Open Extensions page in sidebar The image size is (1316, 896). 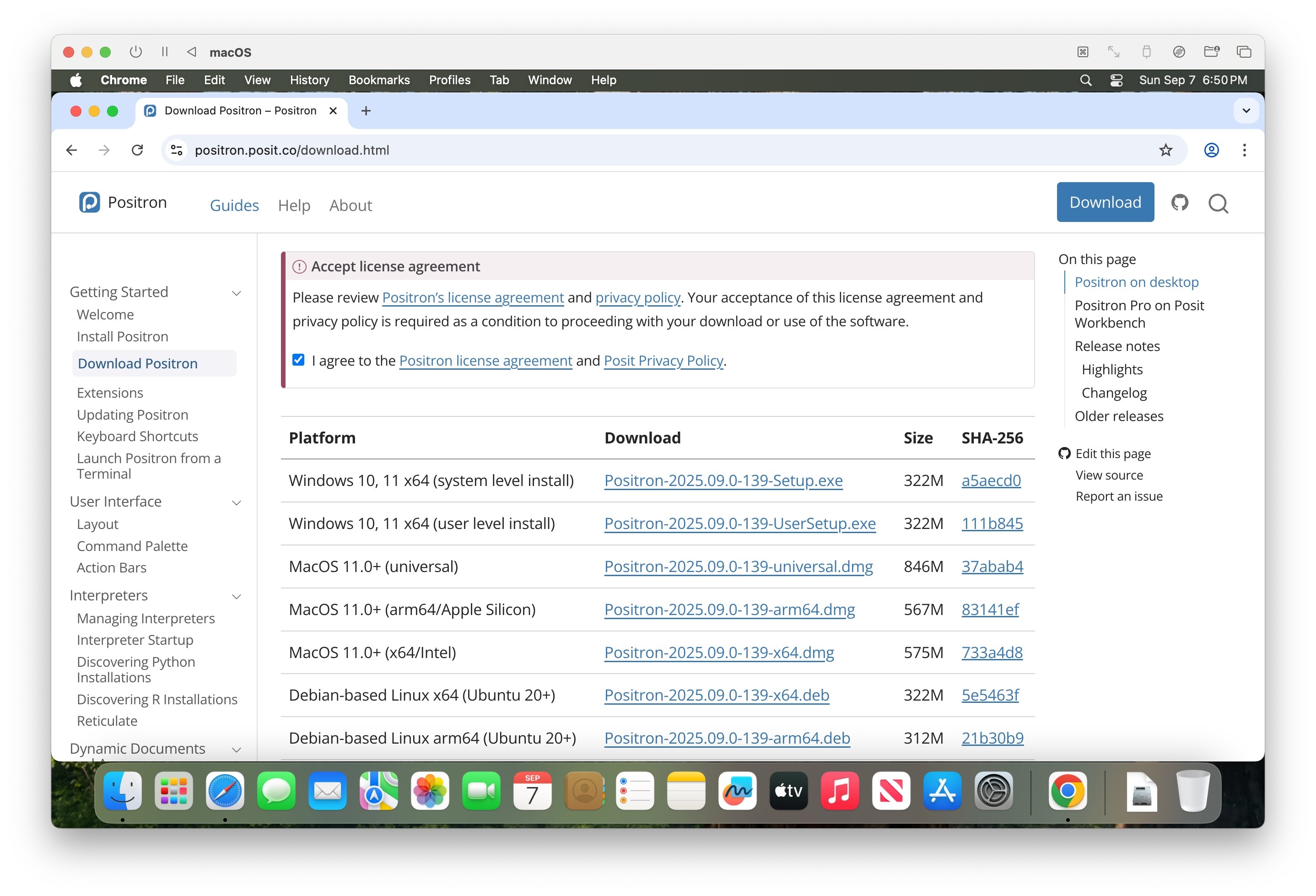[110, 393]
